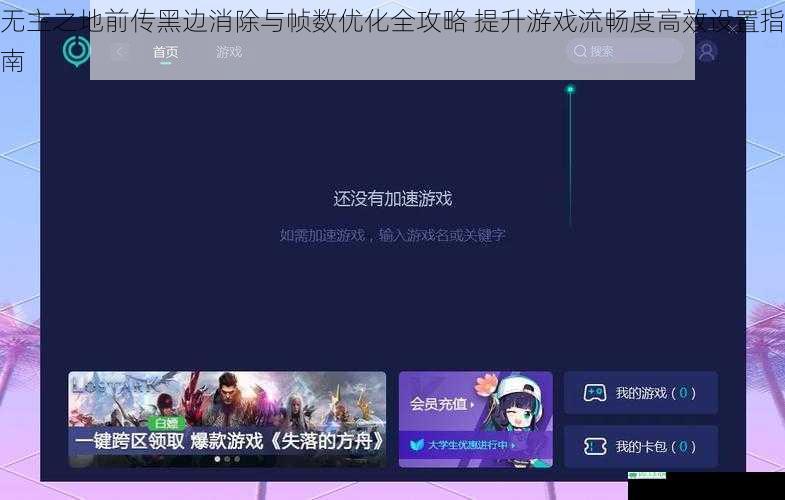Go back with the left arrow

[x=120, y=52]
